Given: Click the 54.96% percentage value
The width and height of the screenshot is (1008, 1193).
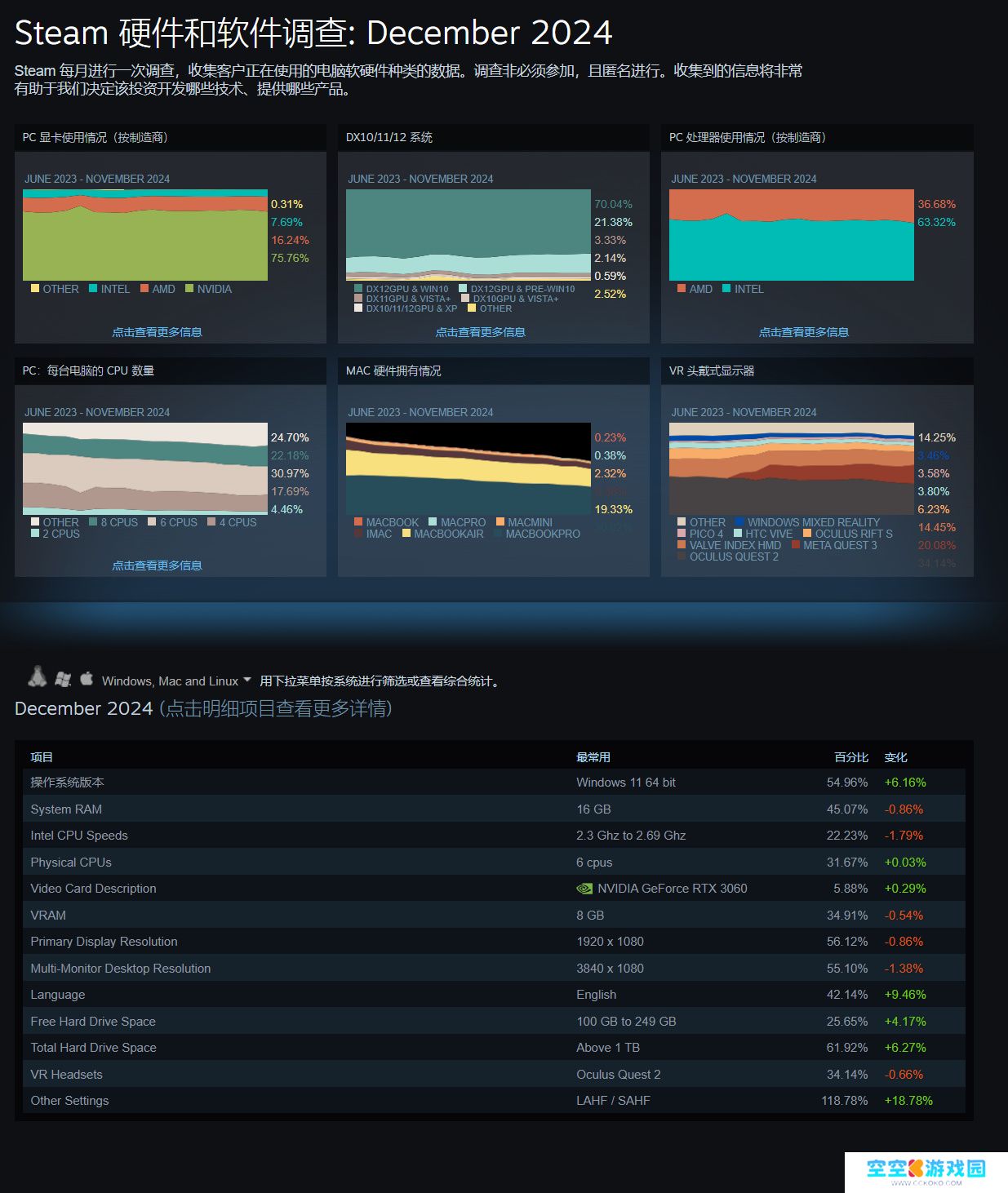Looking at the screenshot, I should (847, 783).
